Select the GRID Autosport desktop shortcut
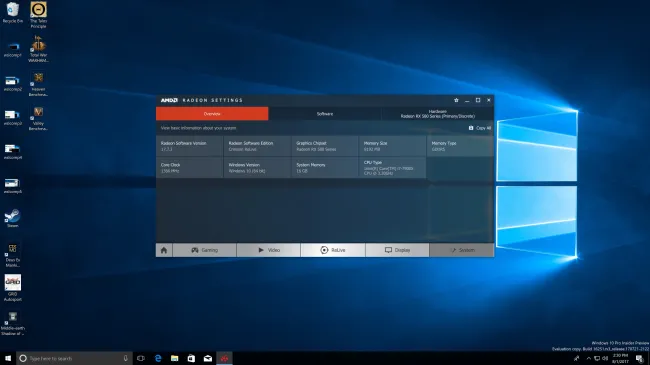The width and height of the screenshot is (650, 365). click(x=12, y=287)
